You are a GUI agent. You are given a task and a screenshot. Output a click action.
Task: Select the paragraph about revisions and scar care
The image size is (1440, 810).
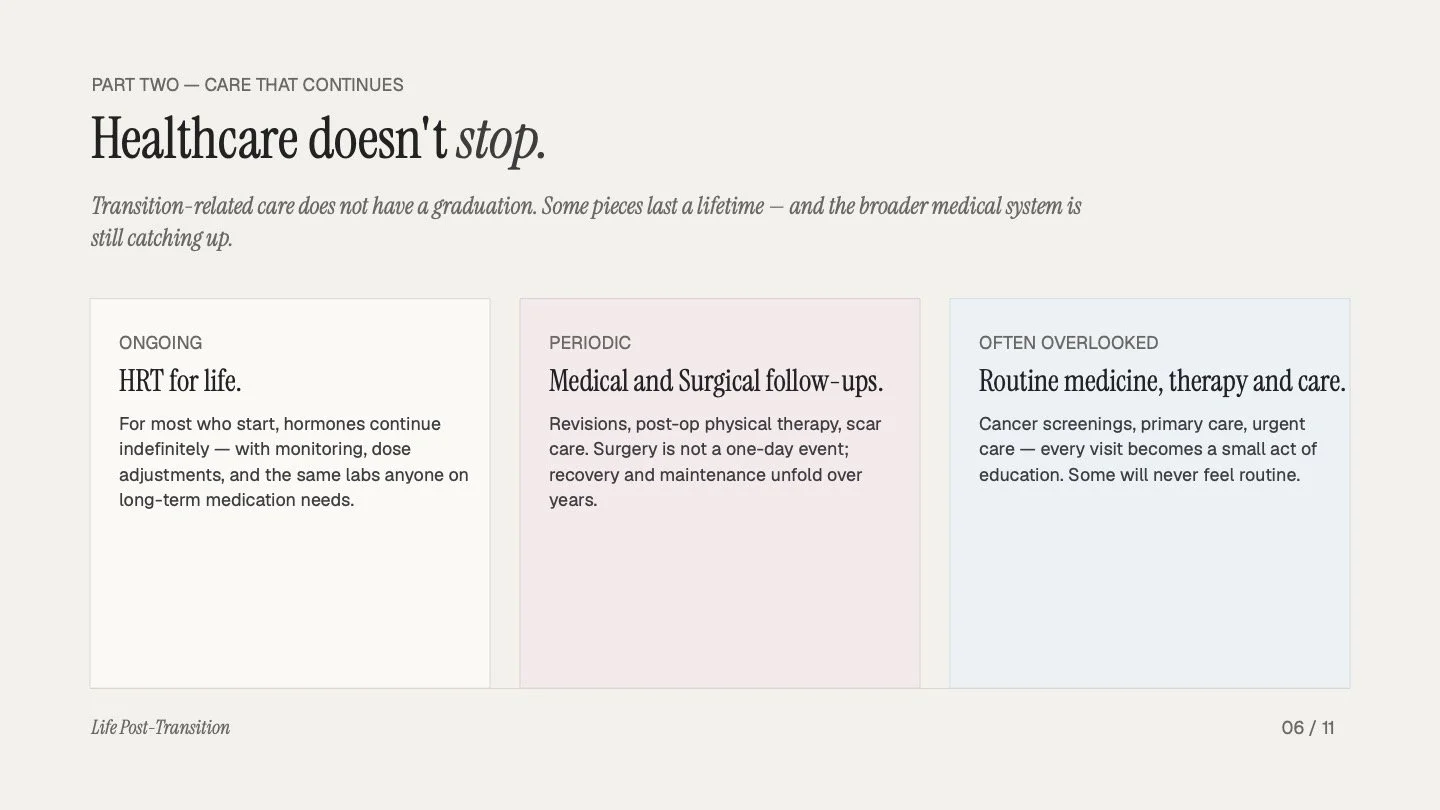715,462
